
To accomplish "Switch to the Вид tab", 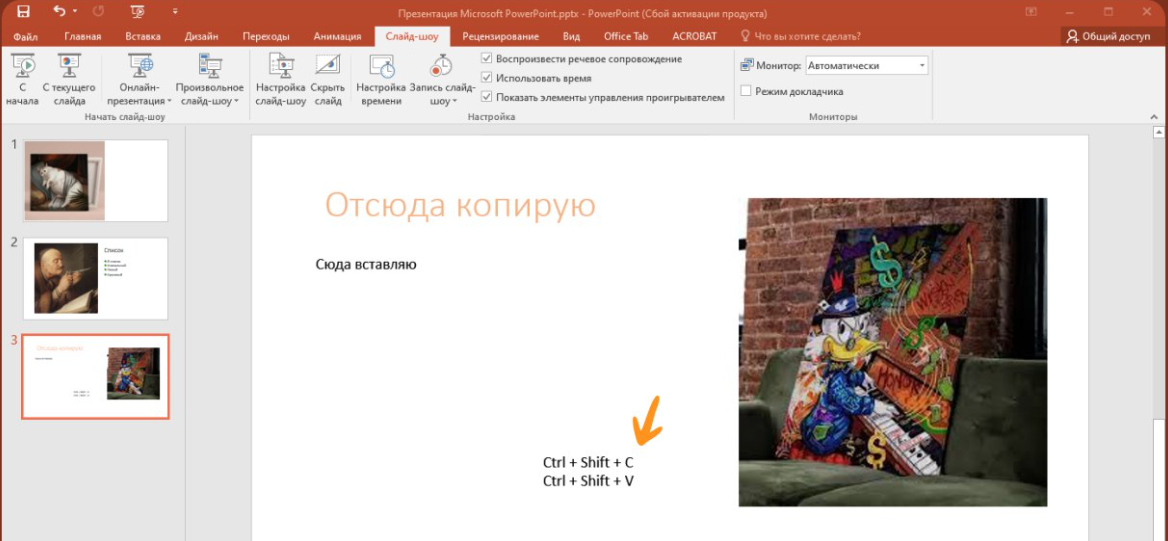I will click(x=571, y=36).
